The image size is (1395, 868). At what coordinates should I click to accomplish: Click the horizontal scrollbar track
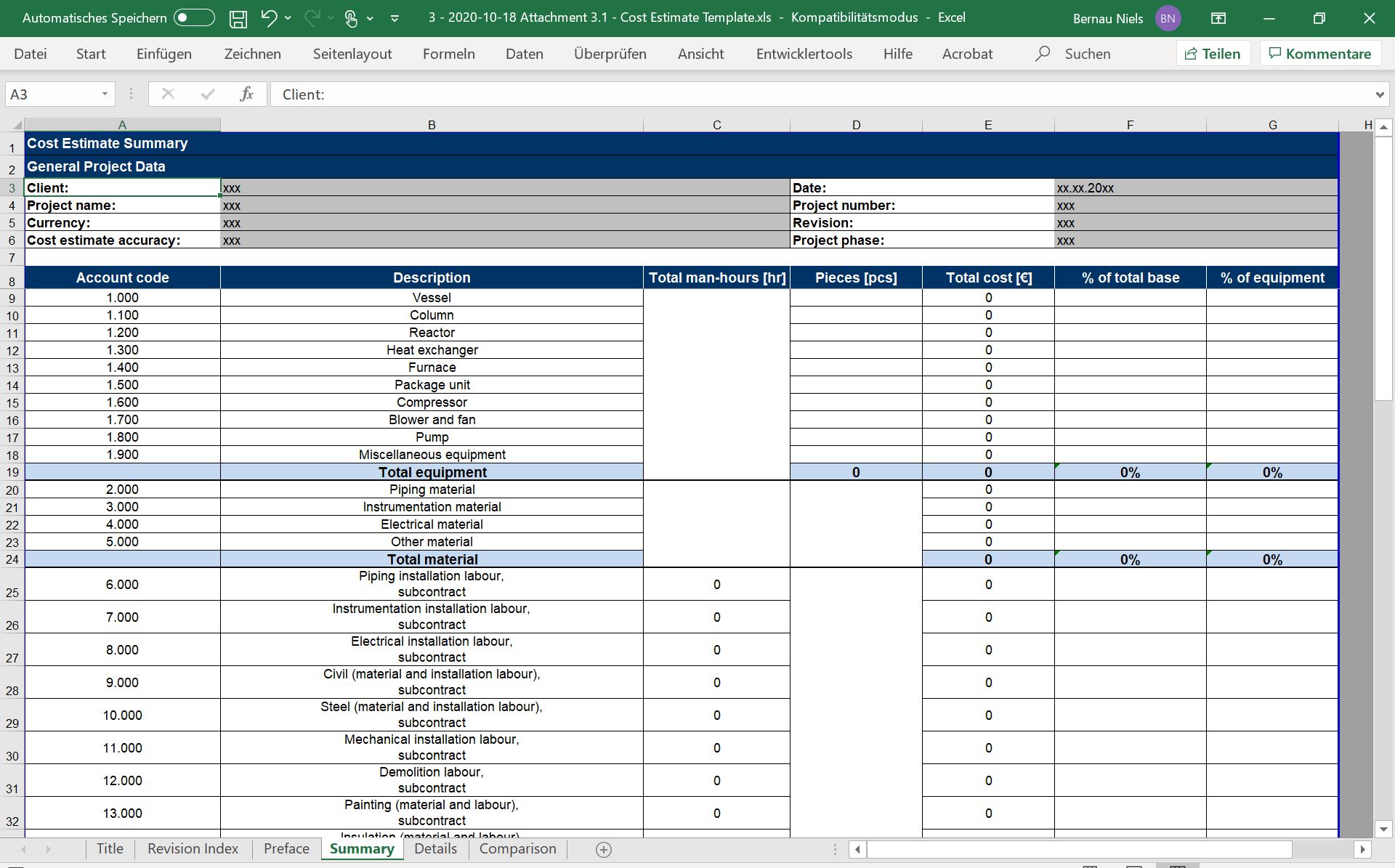pyautogui.click(x=1322, y=848)
